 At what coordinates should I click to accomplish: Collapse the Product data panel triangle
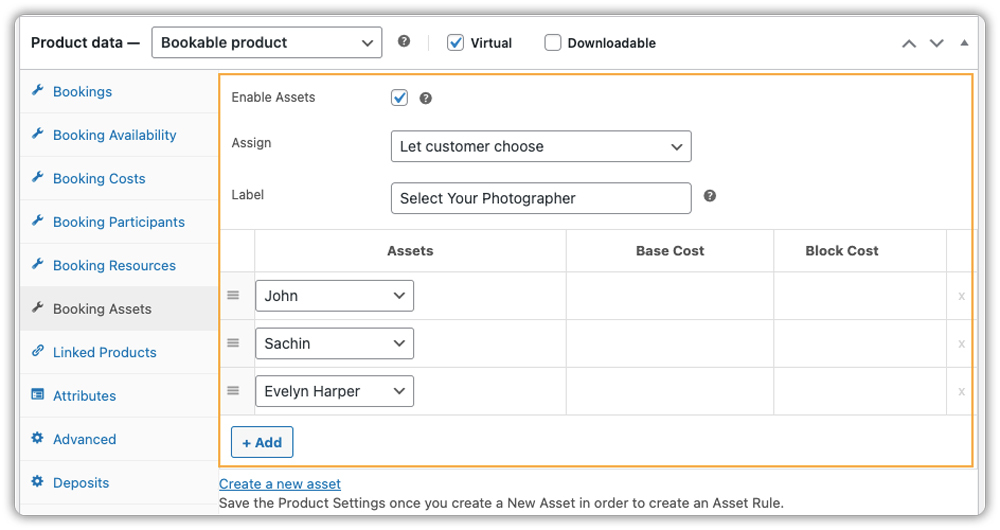964,43
